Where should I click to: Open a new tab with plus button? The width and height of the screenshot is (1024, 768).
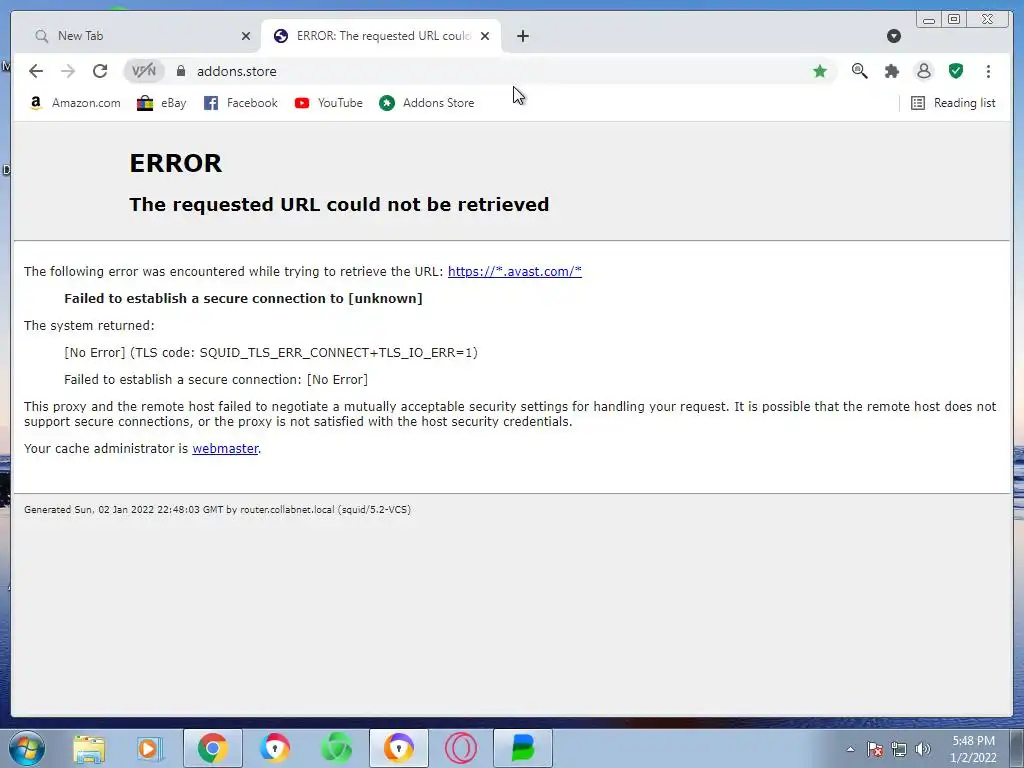click(522, 36)
